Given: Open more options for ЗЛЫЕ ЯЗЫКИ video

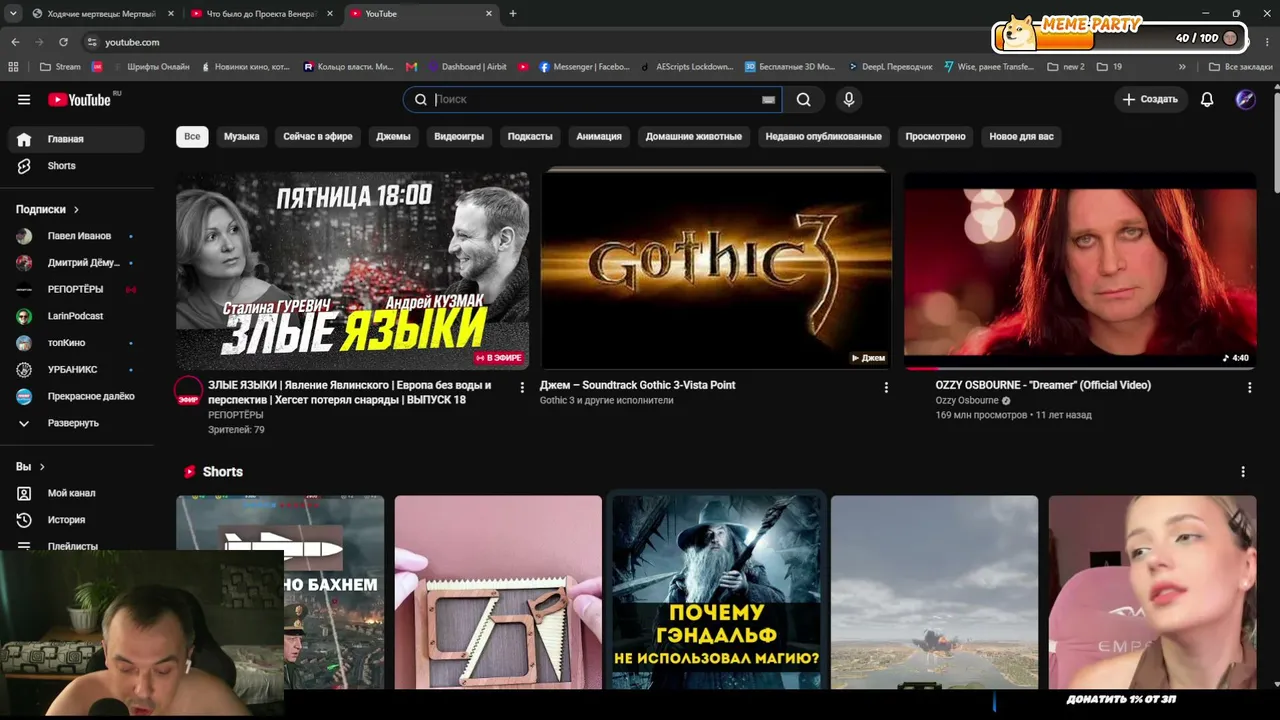Looking at the screenshot, I should point(521,387).
